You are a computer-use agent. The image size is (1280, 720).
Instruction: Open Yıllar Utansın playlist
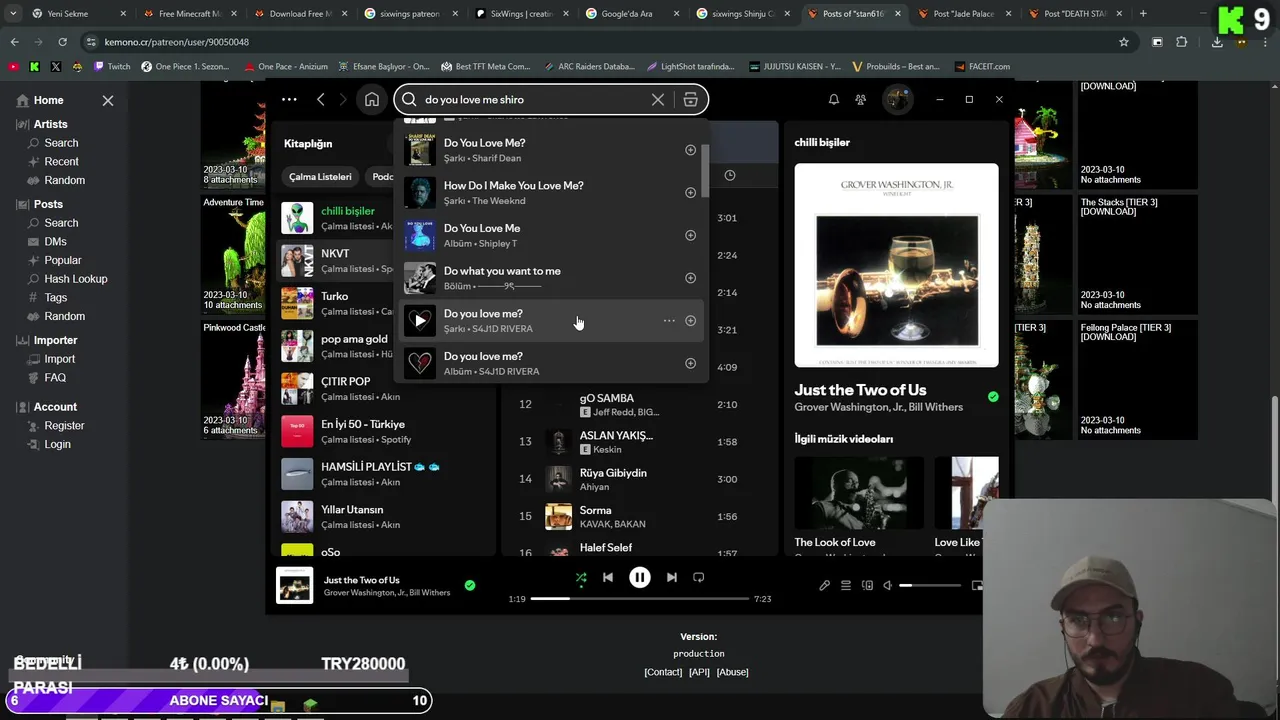point(385,516)
